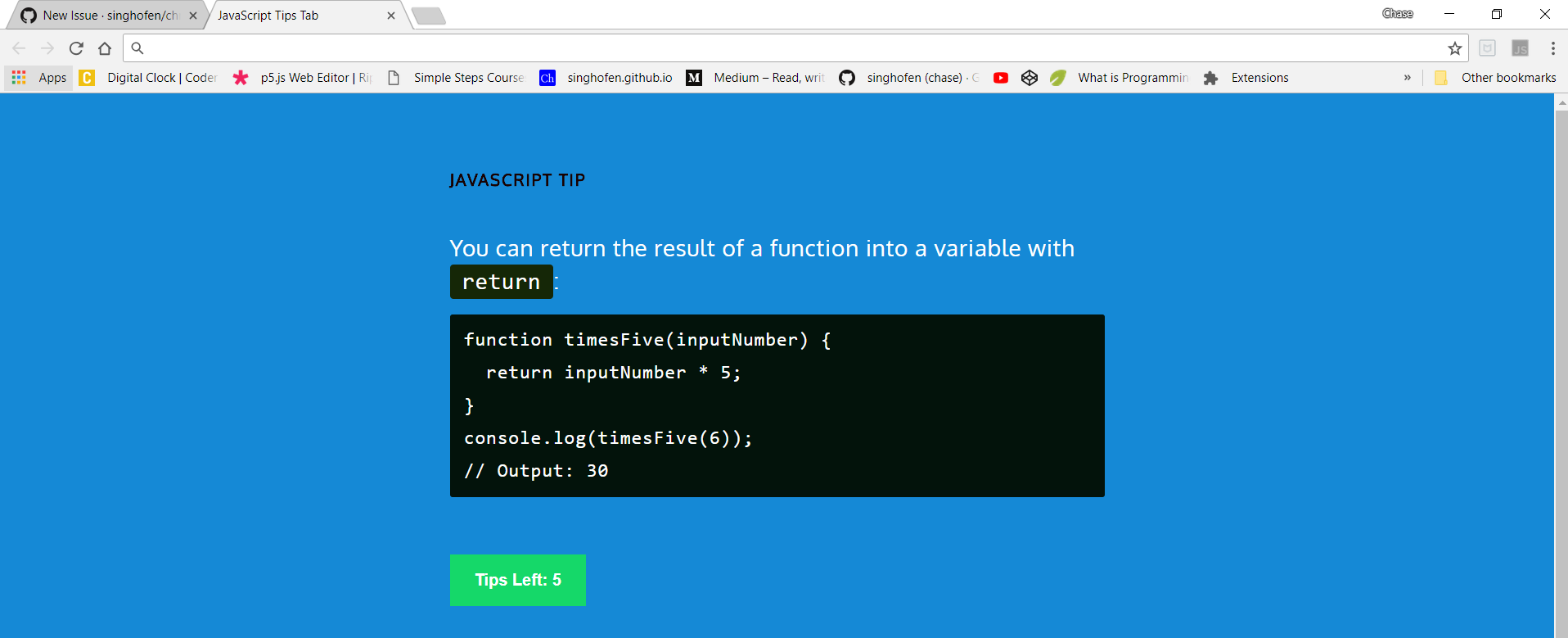The width and height of the screenshot is (1568, 638).
Task: Open the Extensions bookmark
Action: (x=1246, y=78)
